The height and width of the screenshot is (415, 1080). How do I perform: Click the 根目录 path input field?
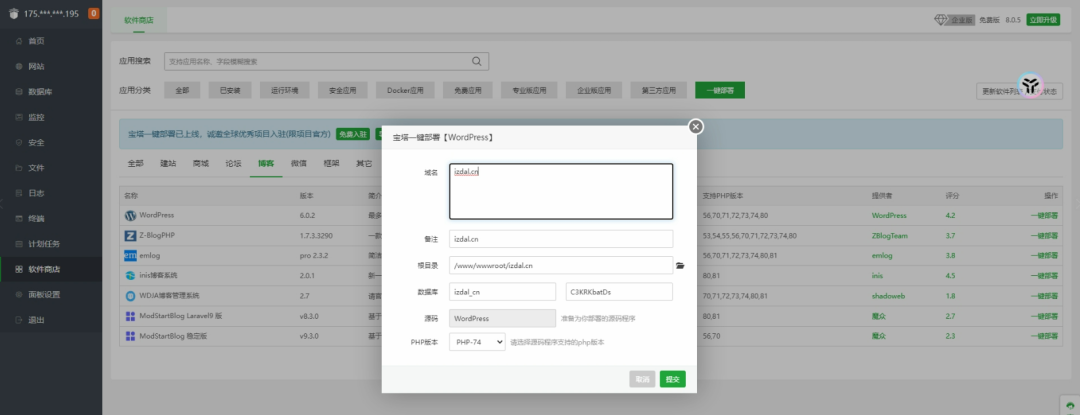(x=561, y=266)
